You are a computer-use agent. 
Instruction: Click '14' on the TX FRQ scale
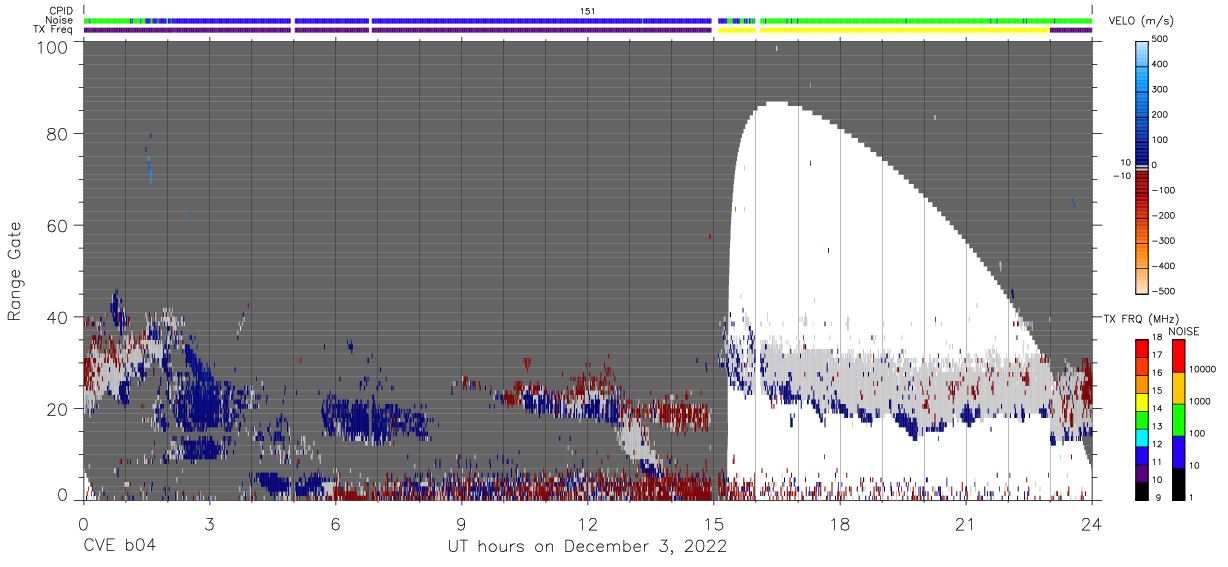pos(1157,408)
